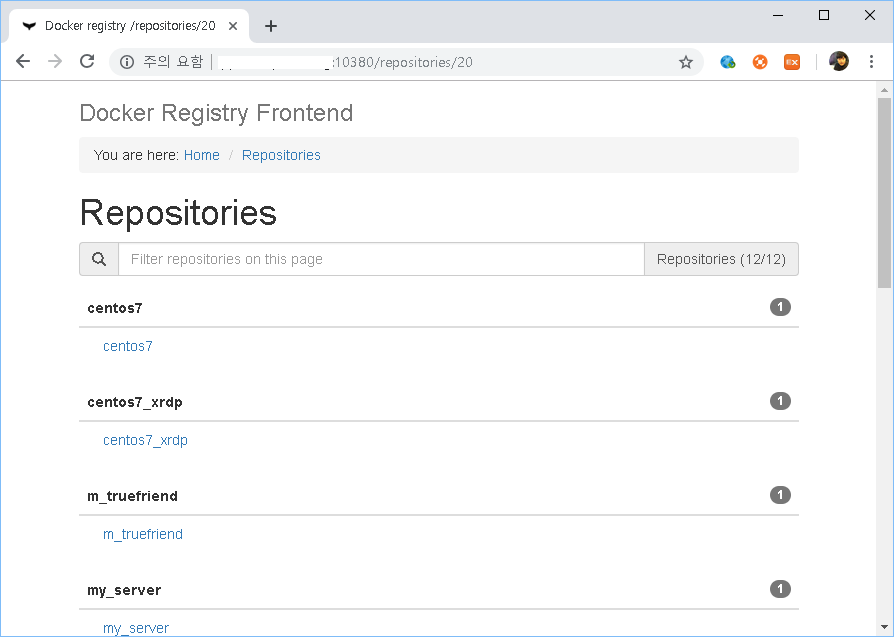Click the Repositories page heading
The image size is (894, 637).
tap(178, 213)
